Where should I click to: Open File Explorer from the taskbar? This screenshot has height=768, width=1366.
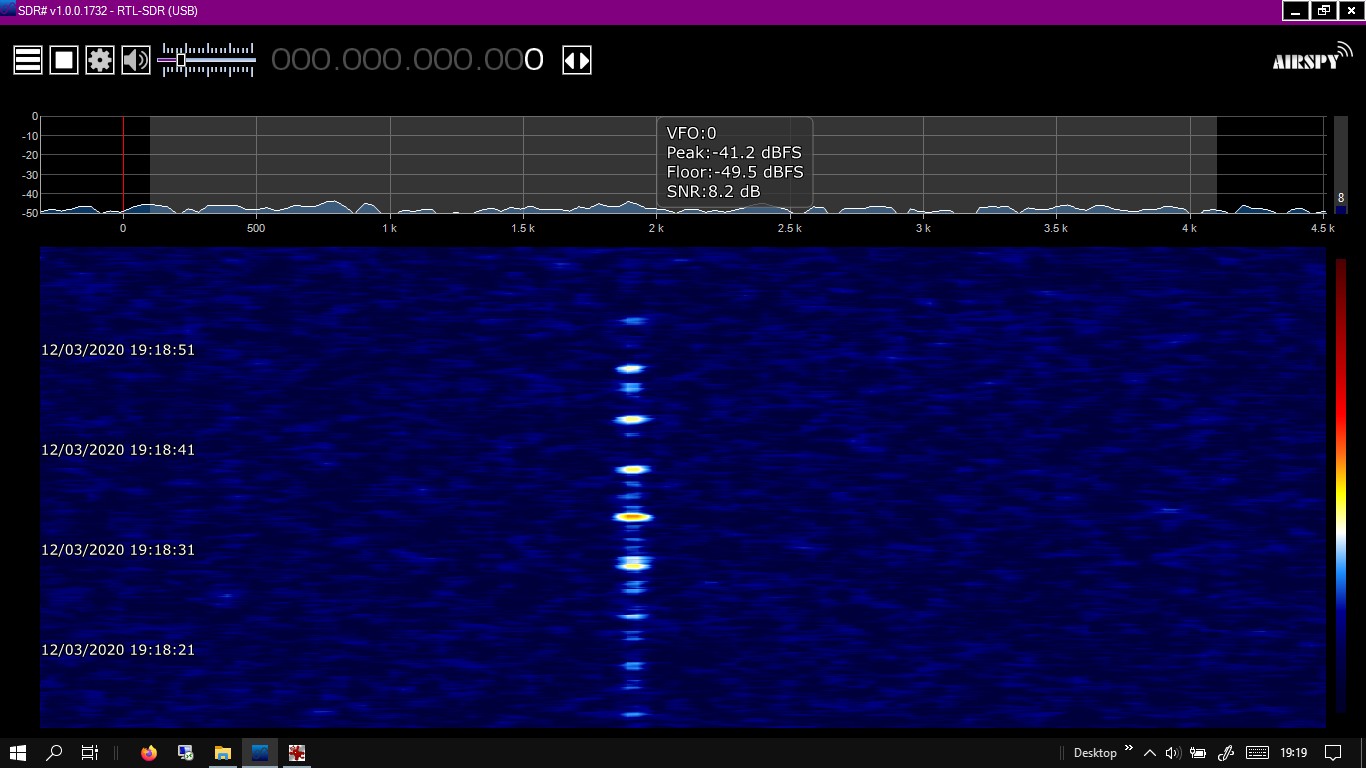click(223, 753)
